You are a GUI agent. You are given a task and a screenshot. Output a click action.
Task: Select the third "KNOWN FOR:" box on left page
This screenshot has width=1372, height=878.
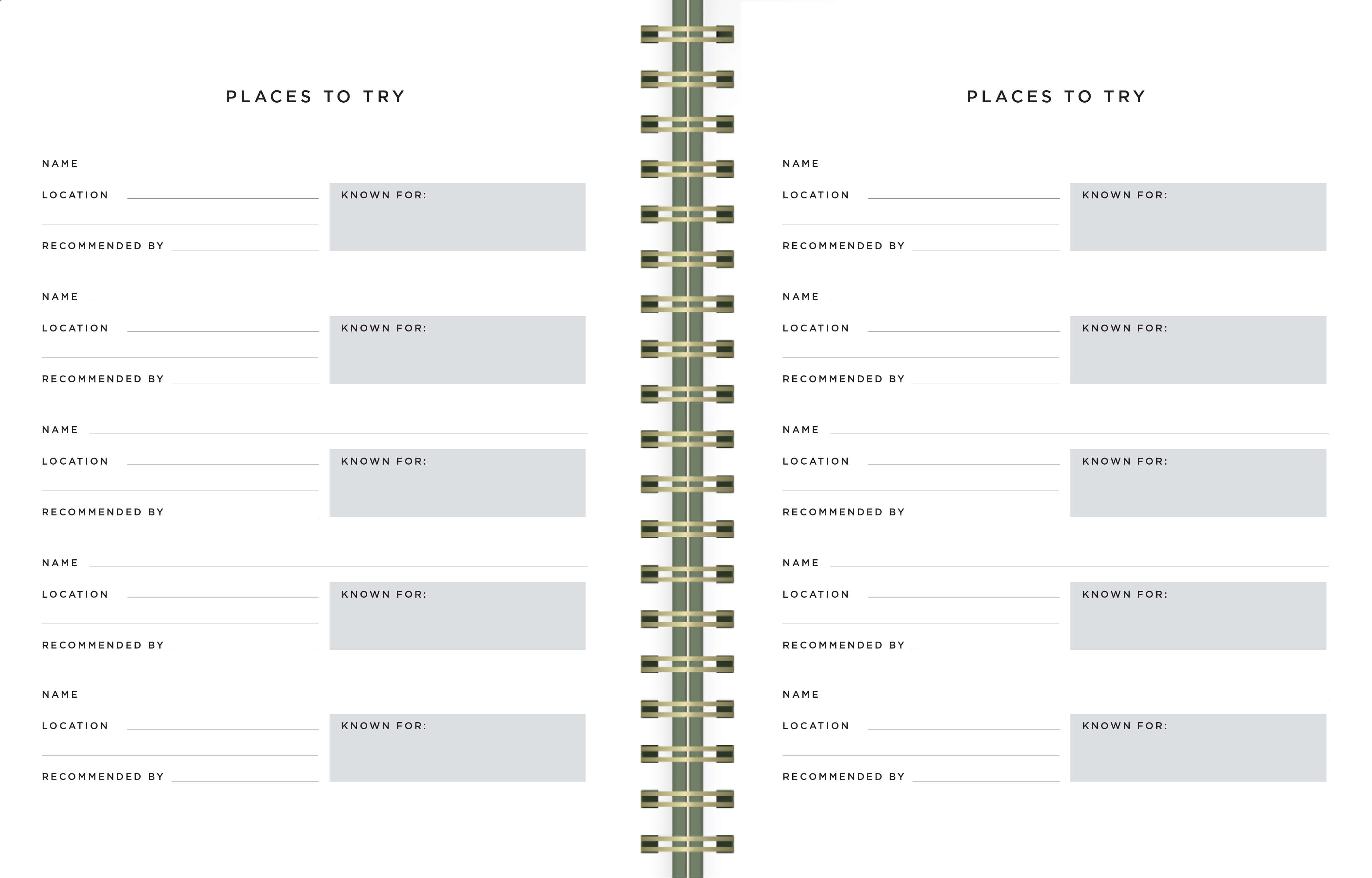(x=457, y=483)
